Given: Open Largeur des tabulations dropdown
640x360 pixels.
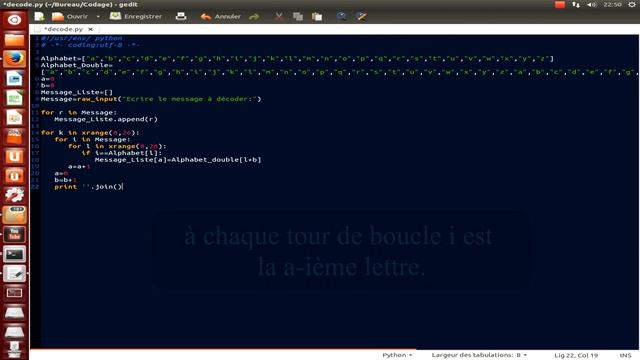Looking at the screenshot, I should point(479,355).
